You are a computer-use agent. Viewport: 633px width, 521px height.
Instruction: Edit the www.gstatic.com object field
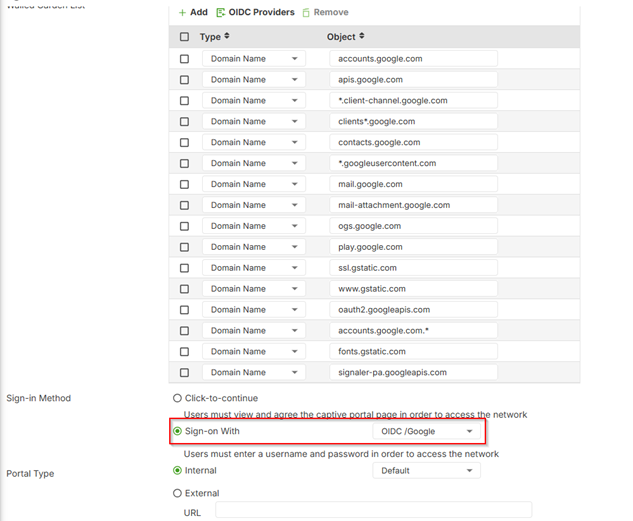point(413,289)
